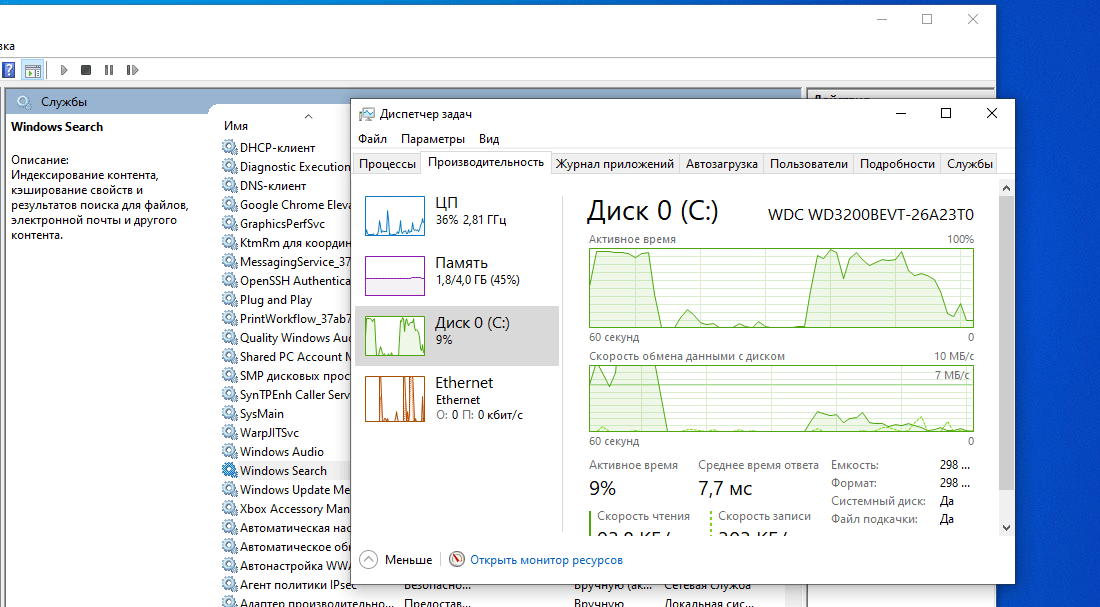Select the Windows Update Me... service row
This screenshot has height=607, width=1100.
(286, 489)
